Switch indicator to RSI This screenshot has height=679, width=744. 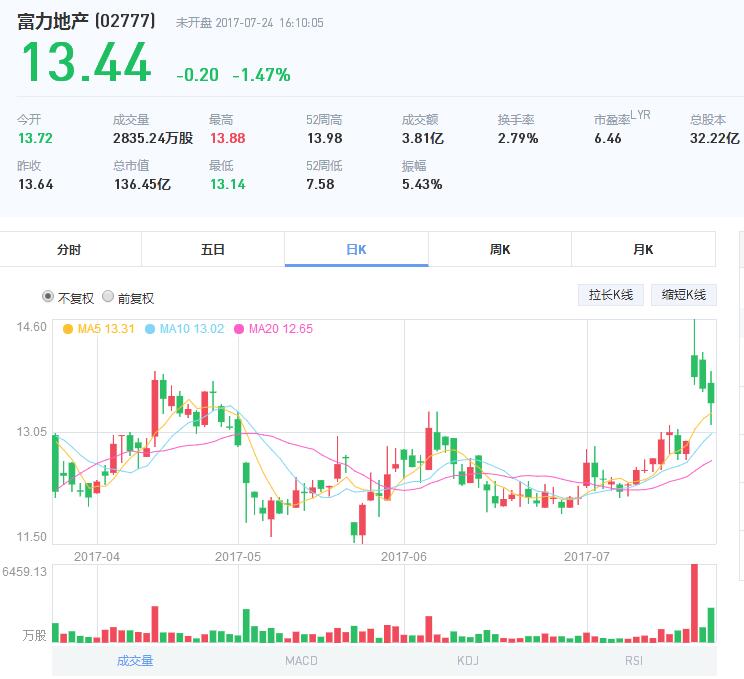634,660
